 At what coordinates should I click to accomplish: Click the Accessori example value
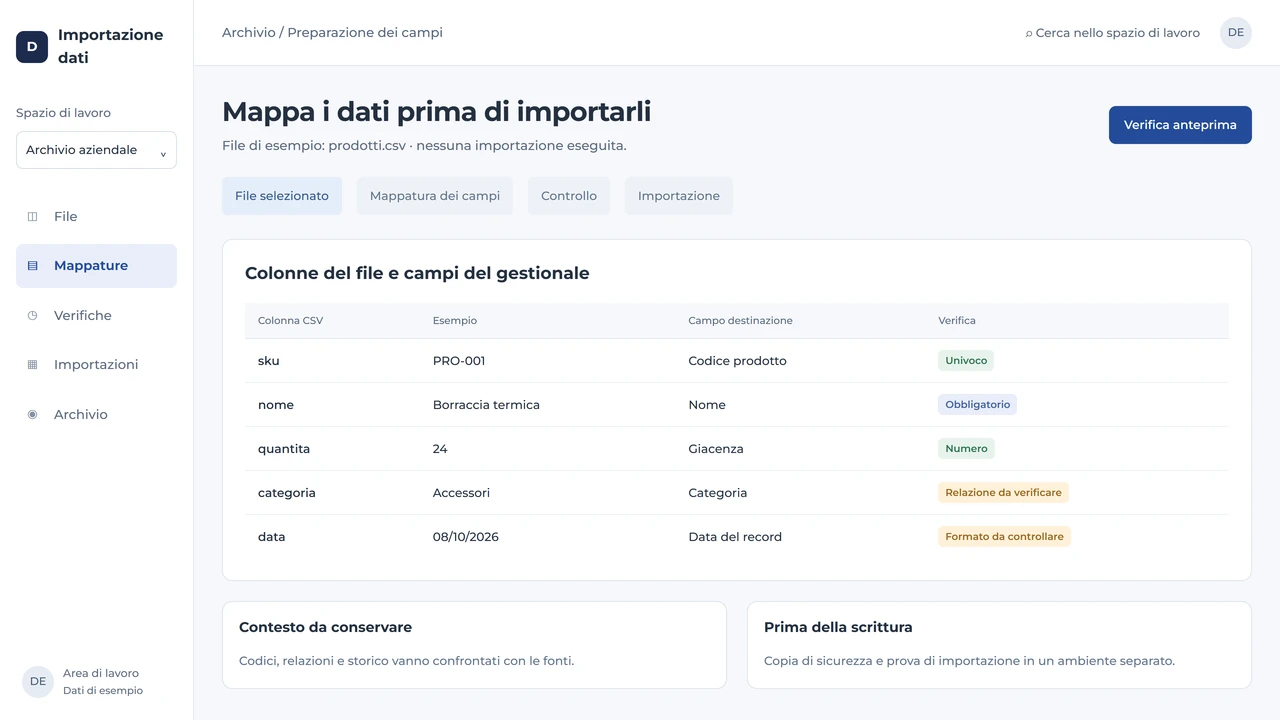tap(461, 493)
